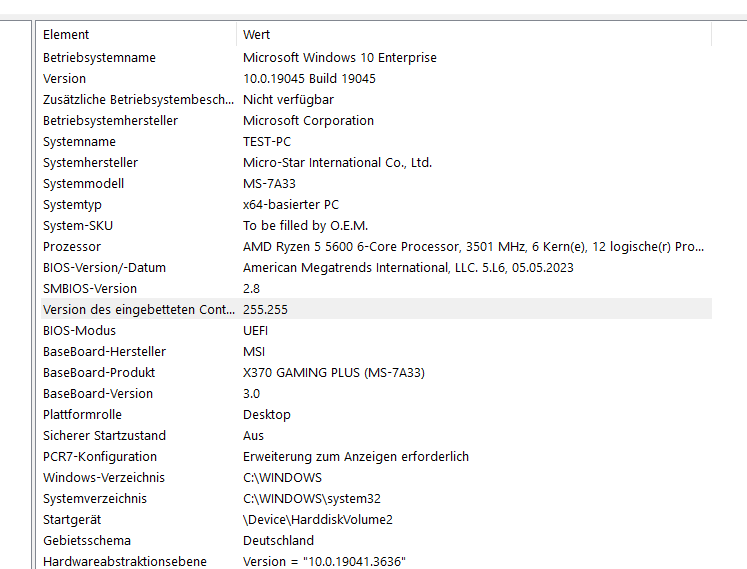This screenshot has height=569, width=747.
Task: Select the Sicherer Startzustand row label
Action: [x=104, y=435]
